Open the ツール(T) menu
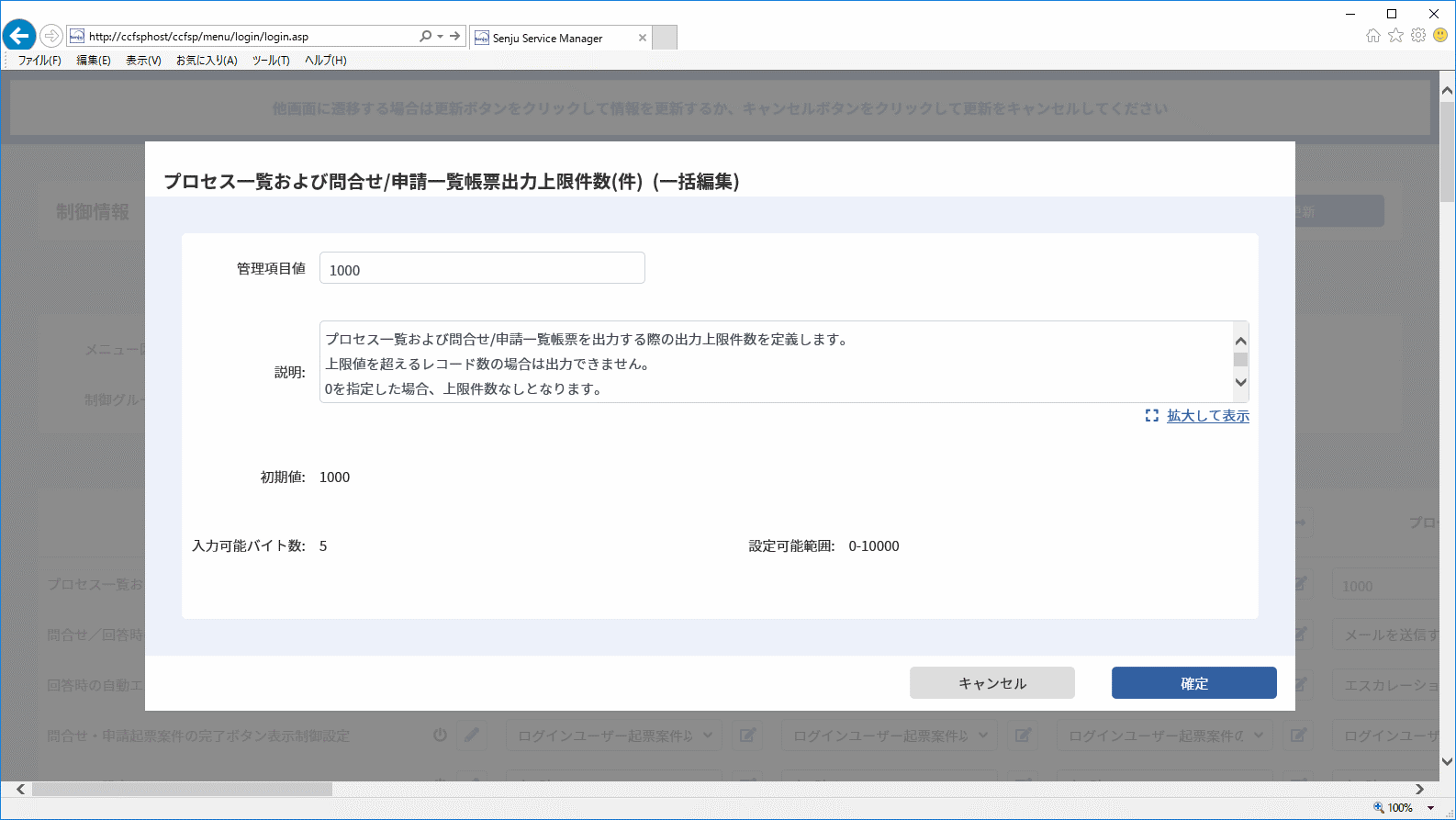The width and height of the screenshot is (1456, 820). click(x=271, y=61)
